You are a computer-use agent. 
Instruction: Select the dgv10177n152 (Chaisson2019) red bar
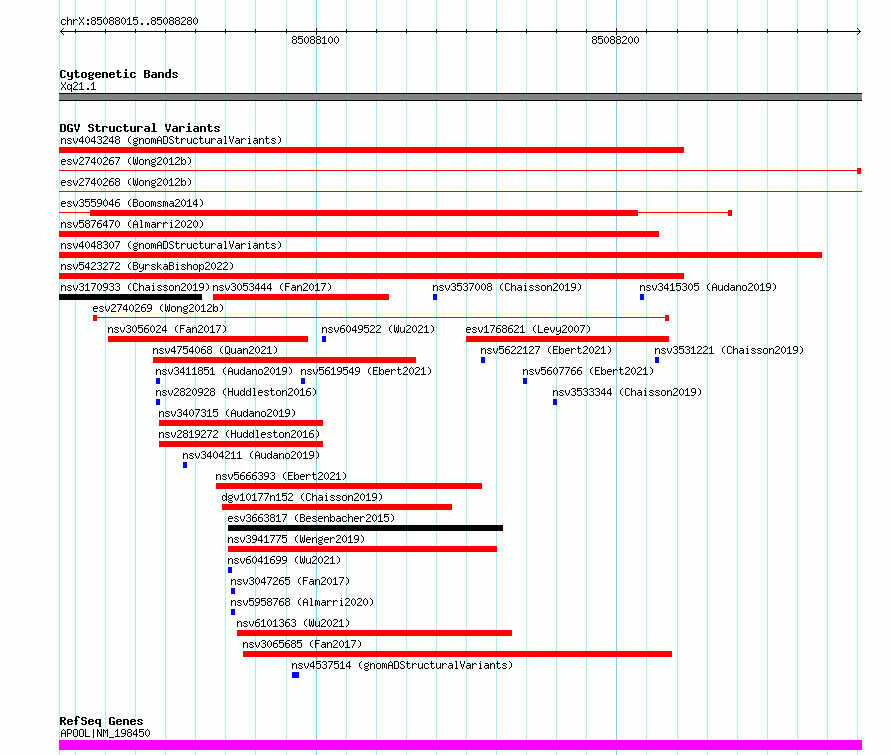[x=337, y=507]
